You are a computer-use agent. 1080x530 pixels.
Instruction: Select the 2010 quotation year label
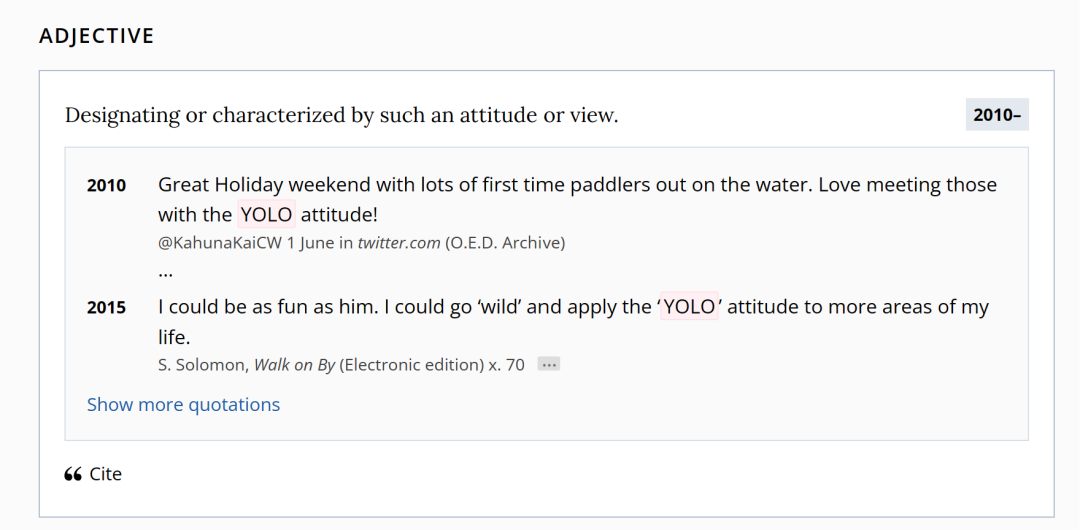pyautogui.click(x=107, y=186)
